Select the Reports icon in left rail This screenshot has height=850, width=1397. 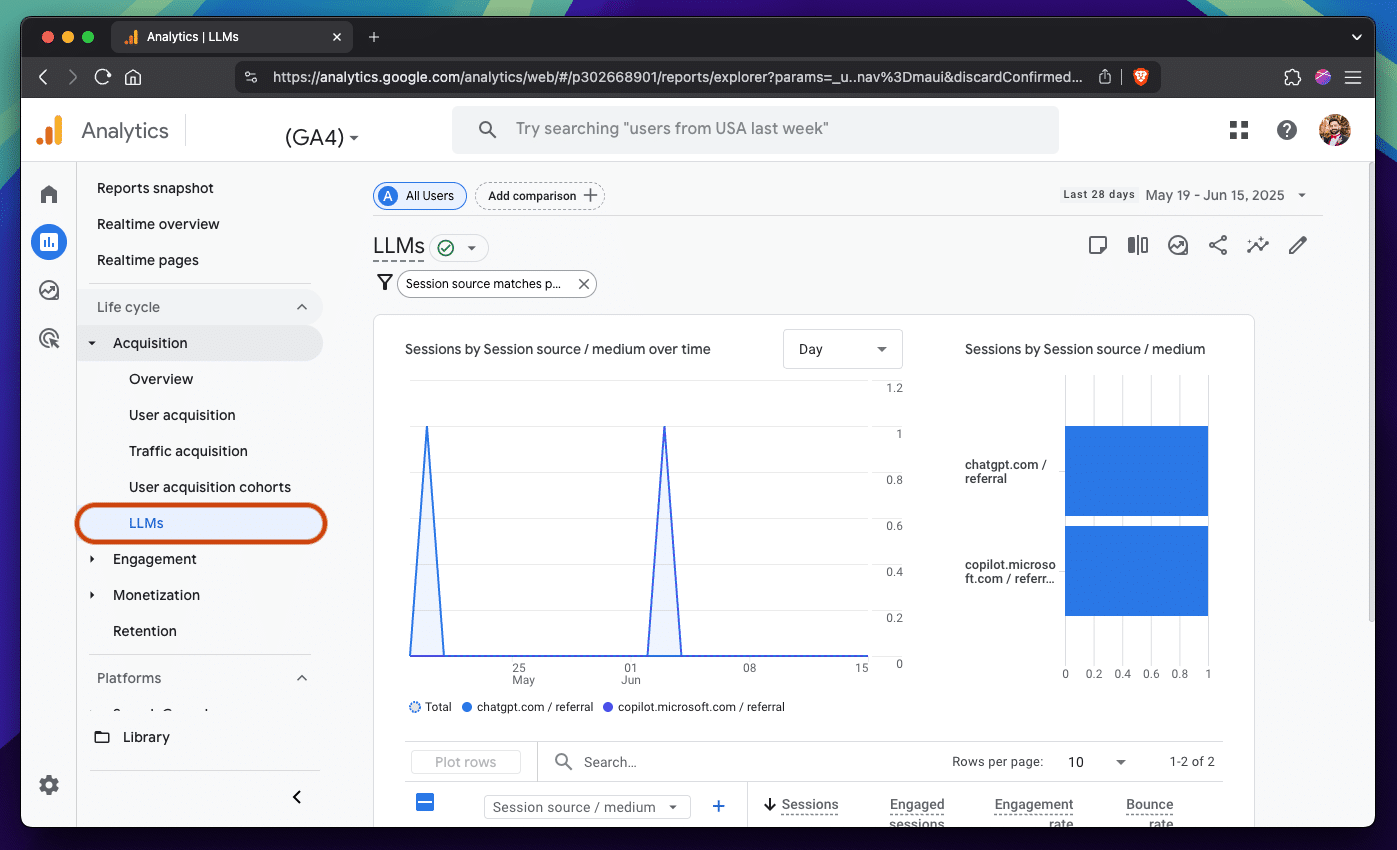point(49,241)
